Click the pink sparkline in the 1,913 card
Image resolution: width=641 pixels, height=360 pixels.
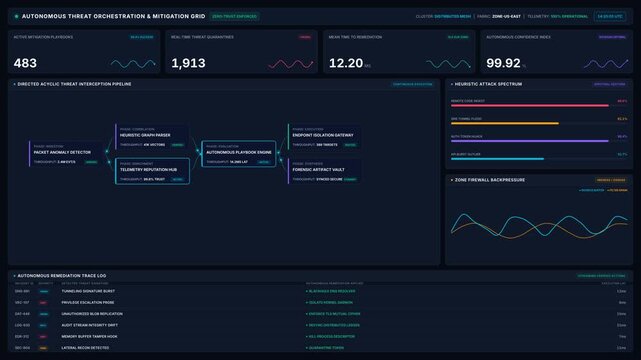coord(291,64)
